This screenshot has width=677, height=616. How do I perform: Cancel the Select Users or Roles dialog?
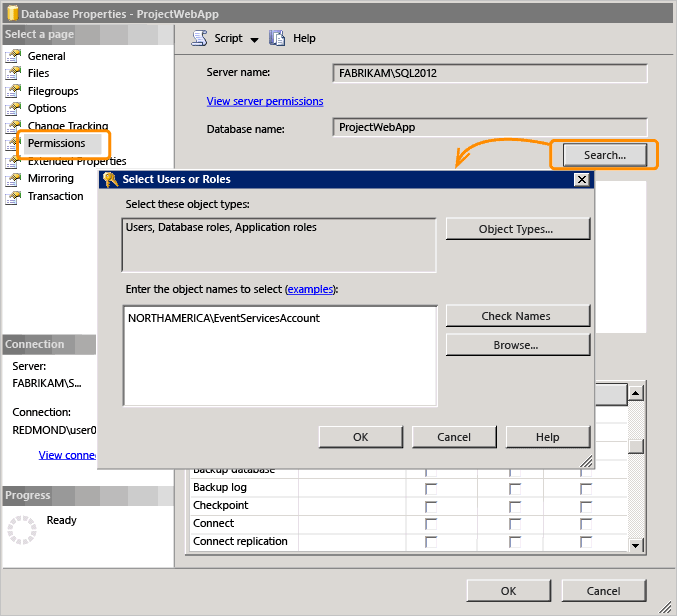tap(454, 437)
